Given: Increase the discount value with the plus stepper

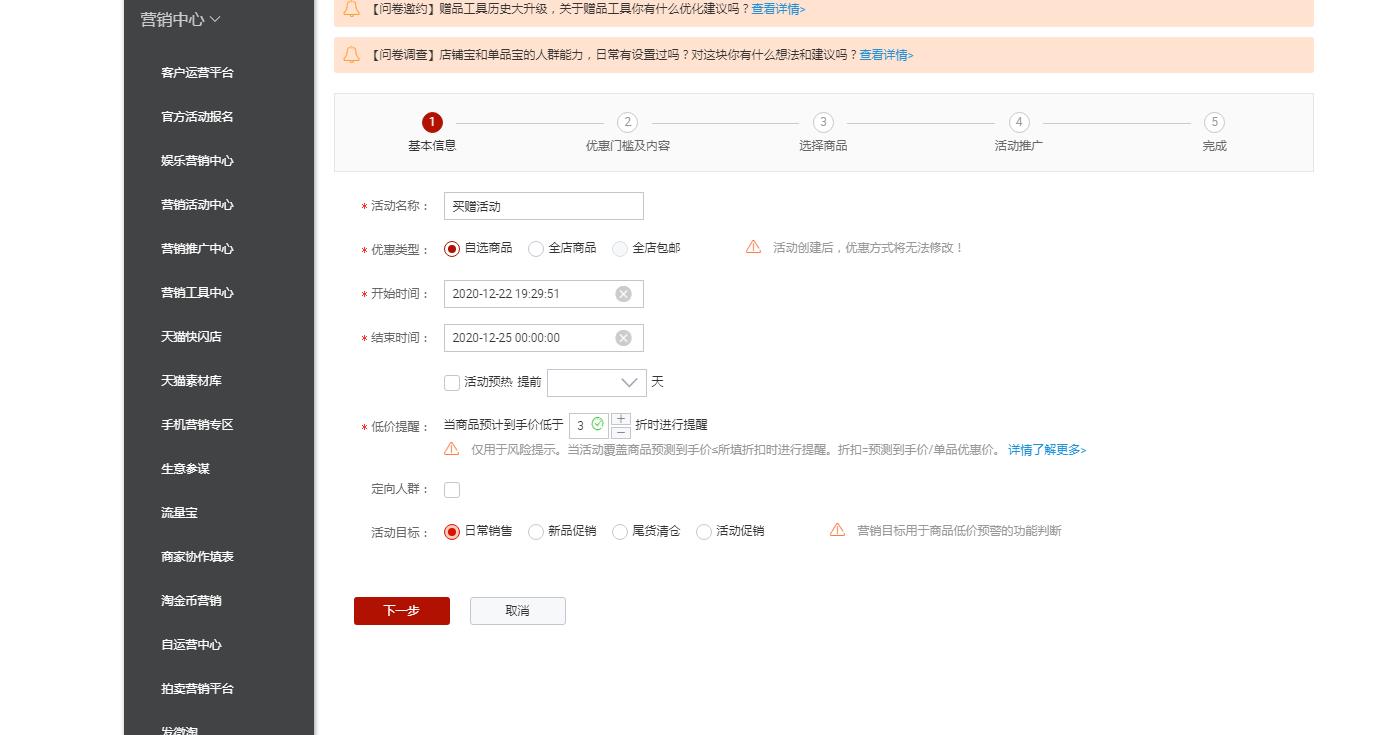Looking at the screenshot, I should 621,418.
